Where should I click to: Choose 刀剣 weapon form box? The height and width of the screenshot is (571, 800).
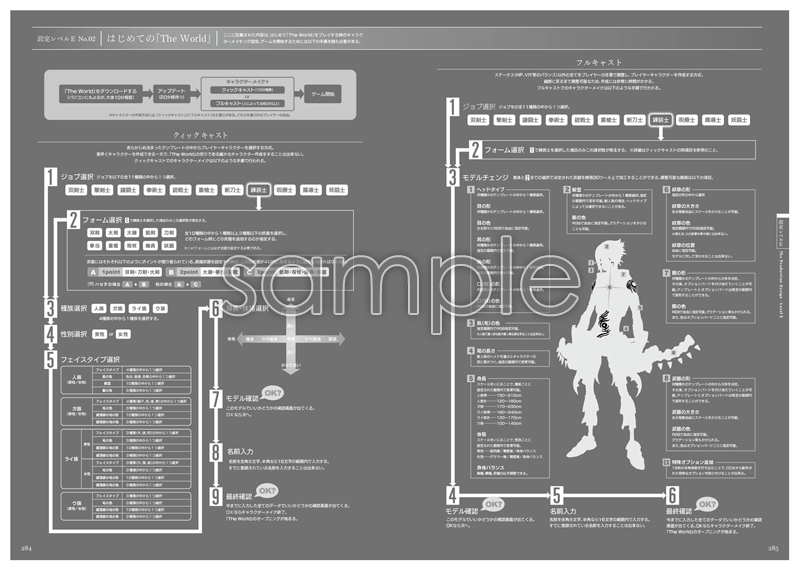[x=169, y=233]
